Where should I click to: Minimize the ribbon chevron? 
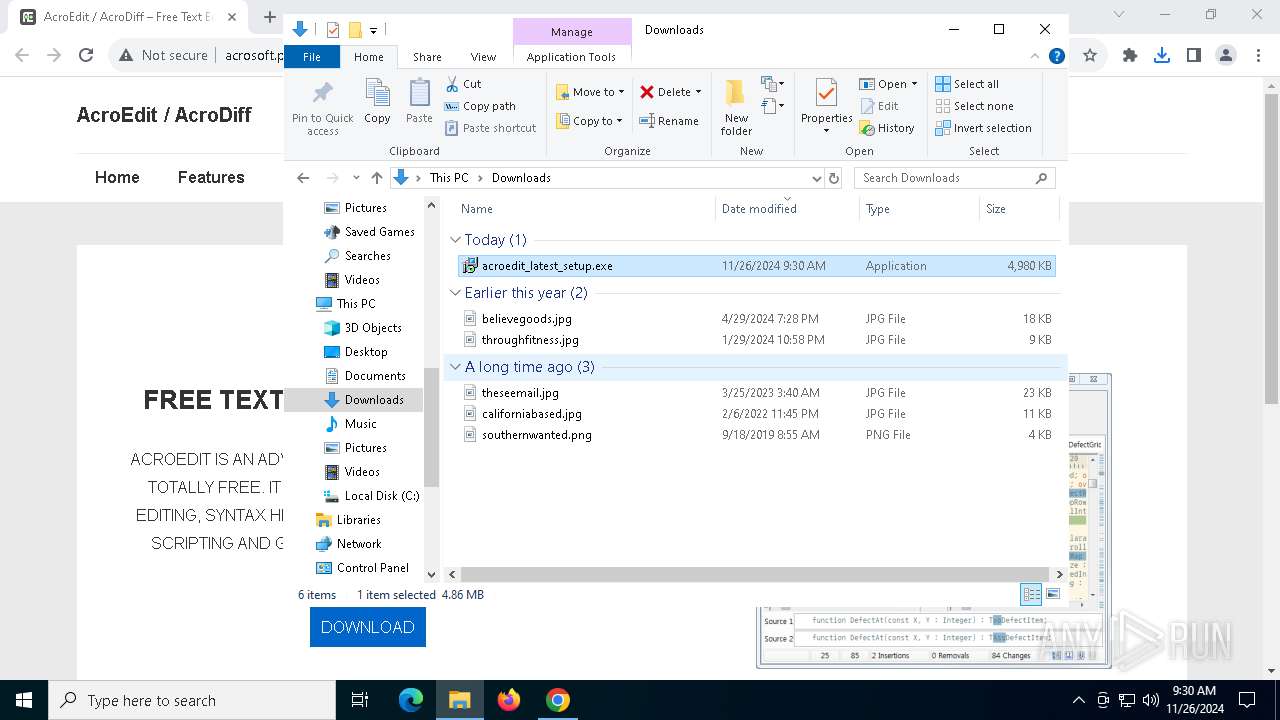point(1036,57)
